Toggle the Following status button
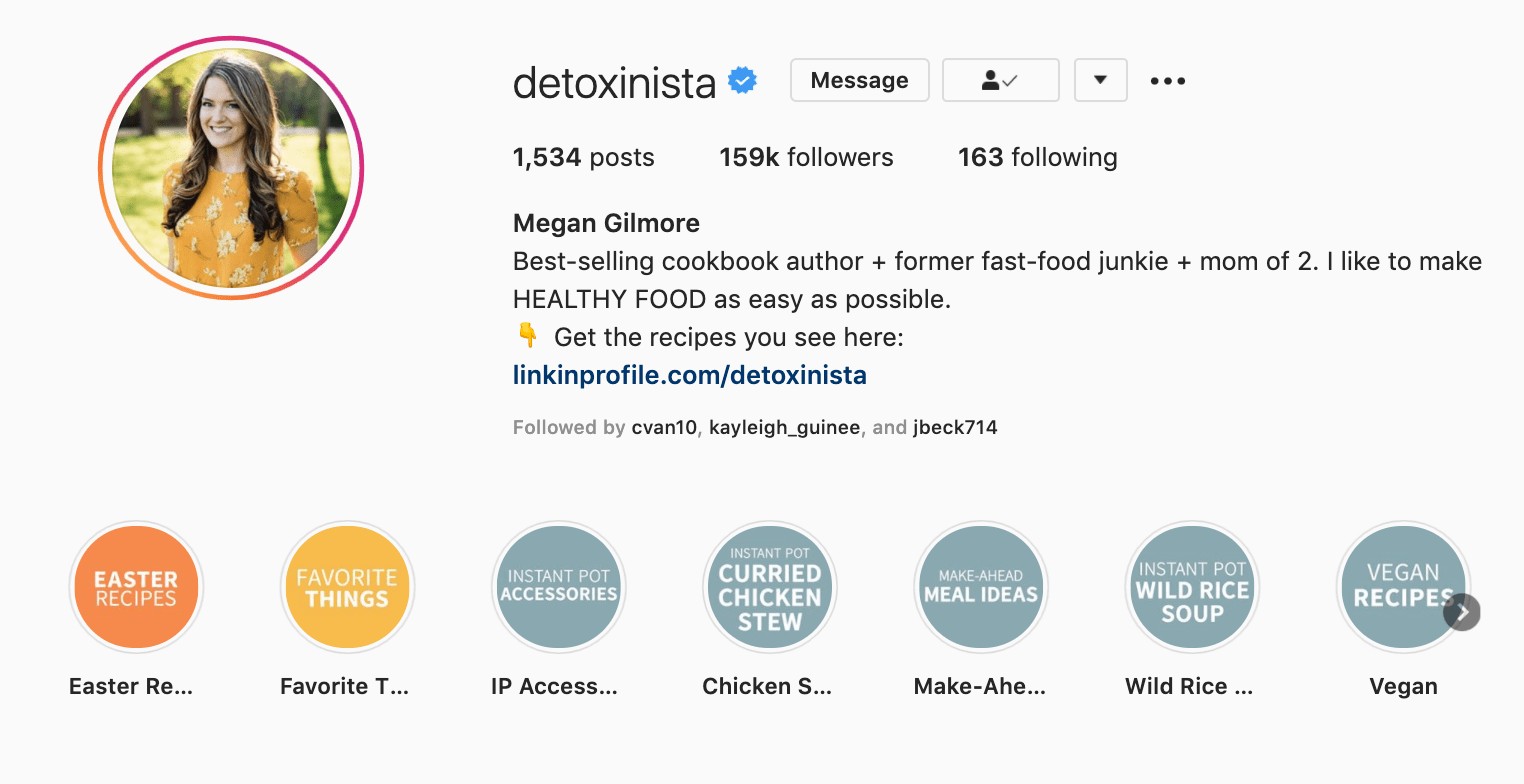 [x=1000, y=81]
